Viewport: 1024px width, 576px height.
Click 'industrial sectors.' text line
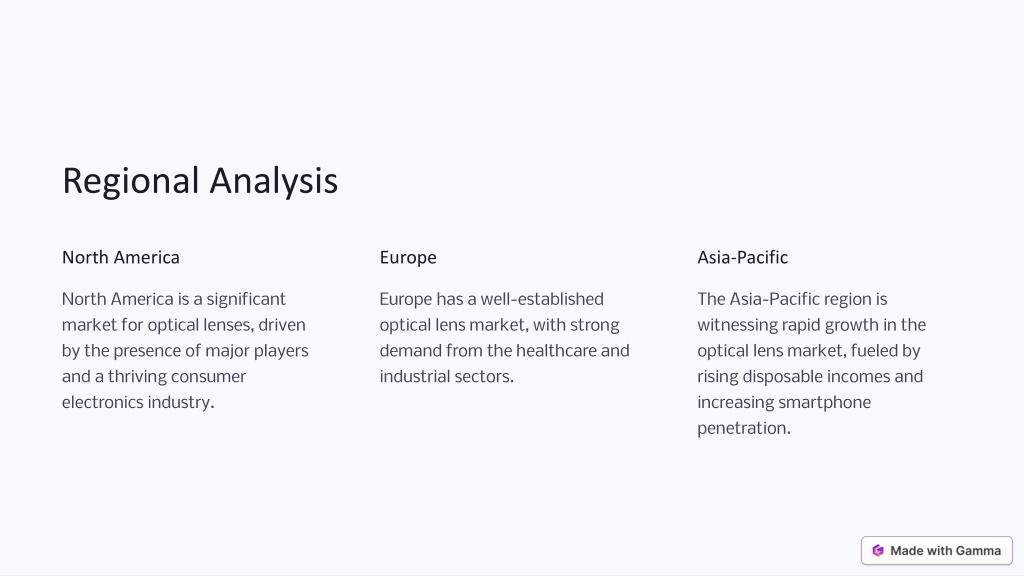(447, 377)
